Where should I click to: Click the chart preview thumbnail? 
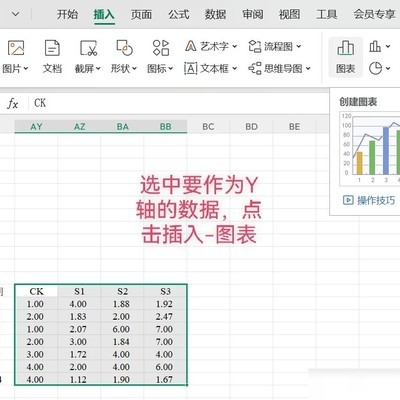pos(370,149)
